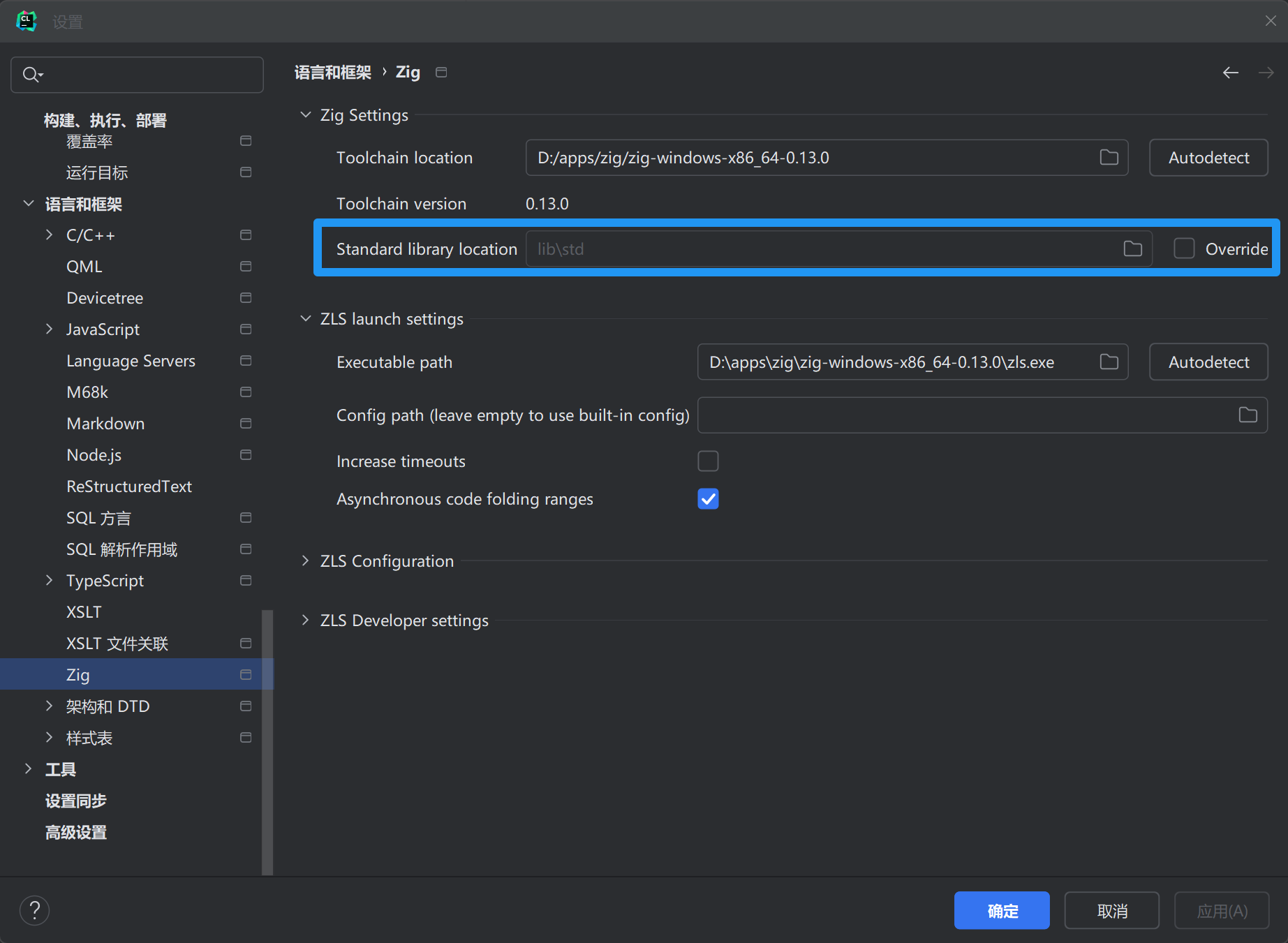Enable the Override checkbox
1288x943 pixels.
(1184, 249)
